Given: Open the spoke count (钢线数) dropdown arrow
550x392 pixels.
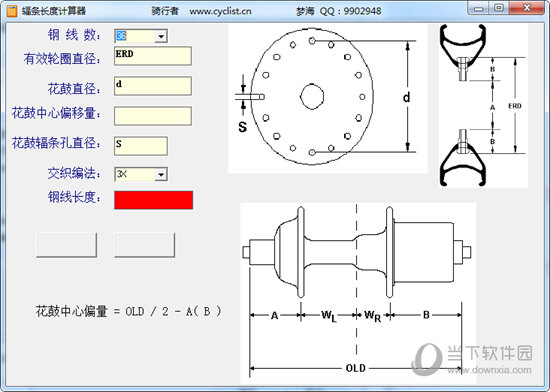Looking at the screenshot, I should tap(161, 36).
